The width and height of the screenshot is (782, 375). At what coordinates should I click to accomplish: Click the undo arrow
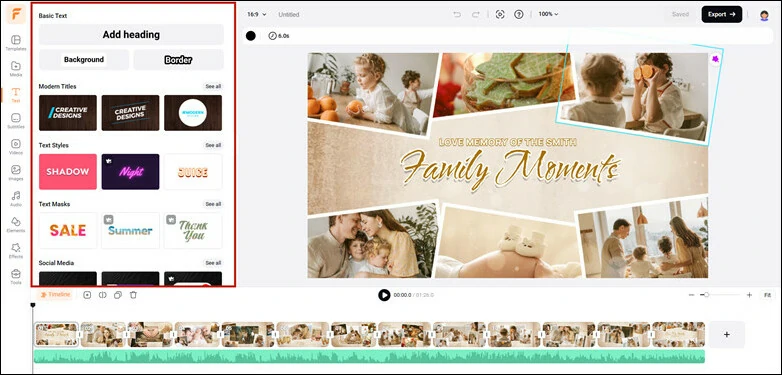tap(457, 14)
